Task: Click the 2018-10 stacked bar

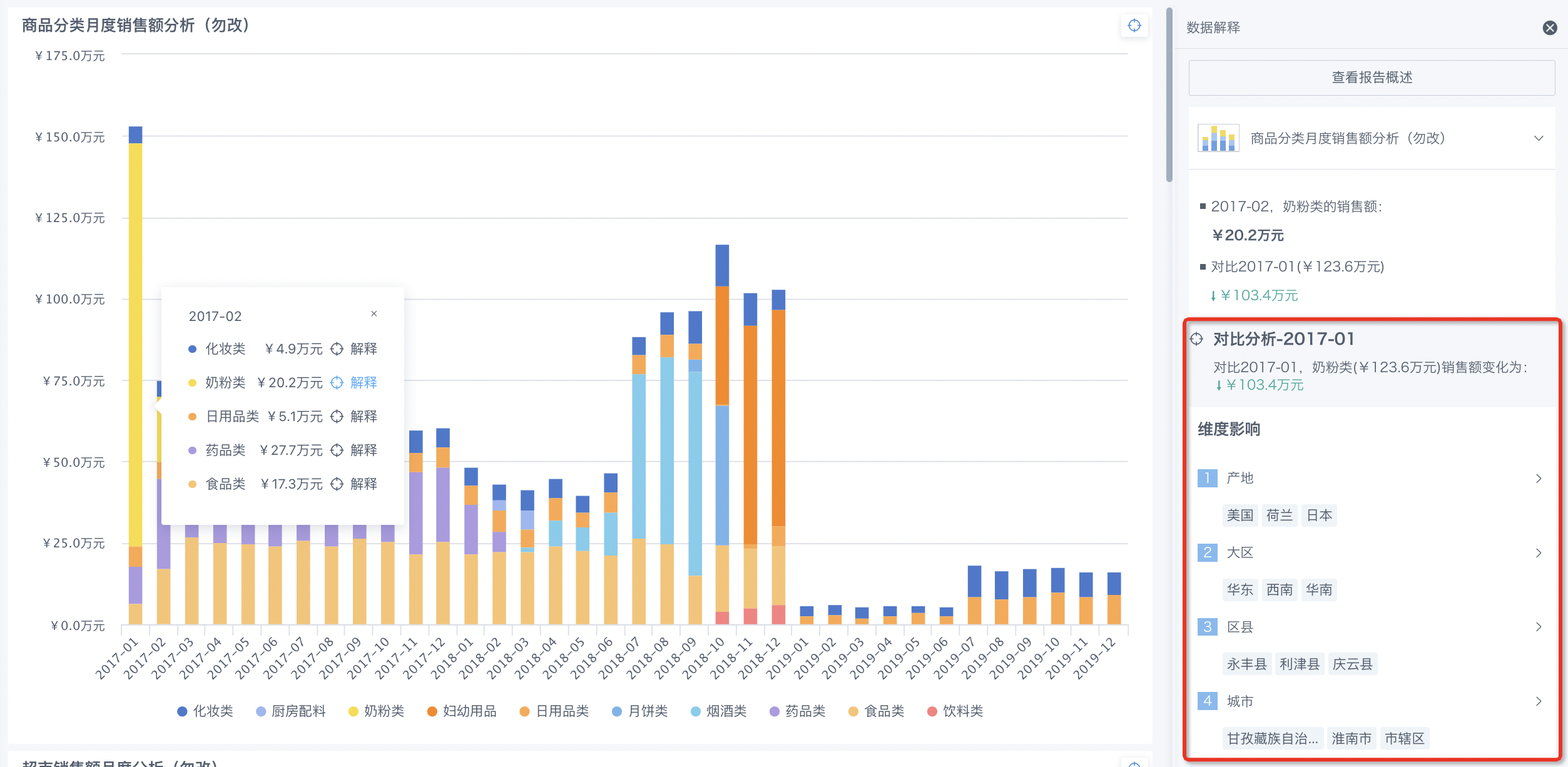Action: [x=722, y=434]
